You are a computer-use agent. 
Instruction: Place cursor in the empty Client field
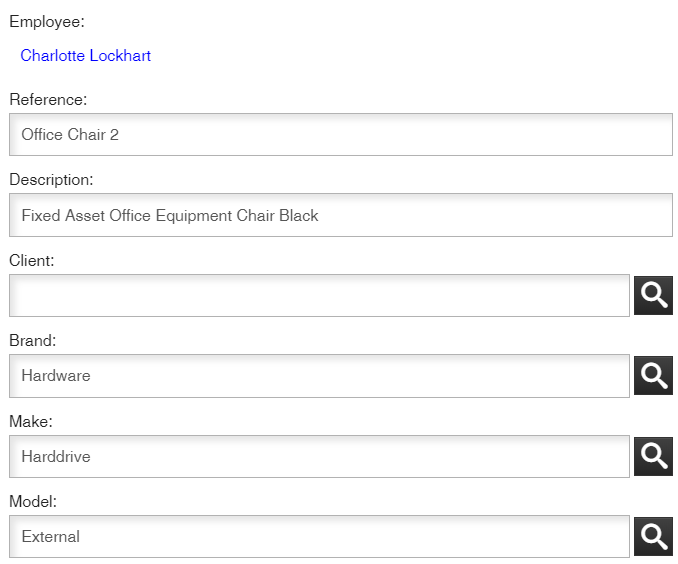pyautogui.click(x=319, y=296)
